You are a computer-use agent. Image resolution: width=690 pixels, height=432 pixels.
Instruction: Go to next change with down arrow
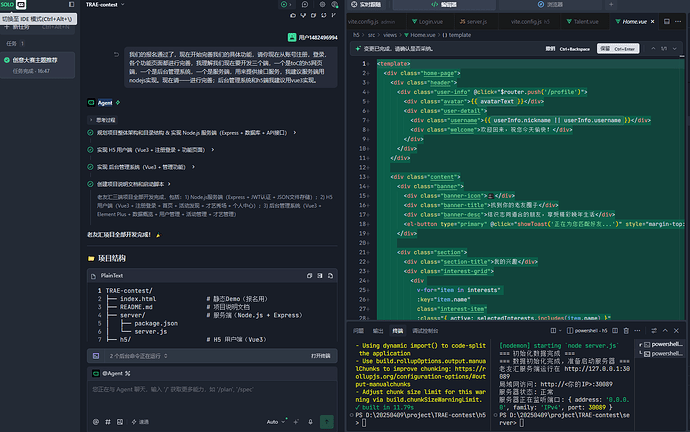(675, 48)
